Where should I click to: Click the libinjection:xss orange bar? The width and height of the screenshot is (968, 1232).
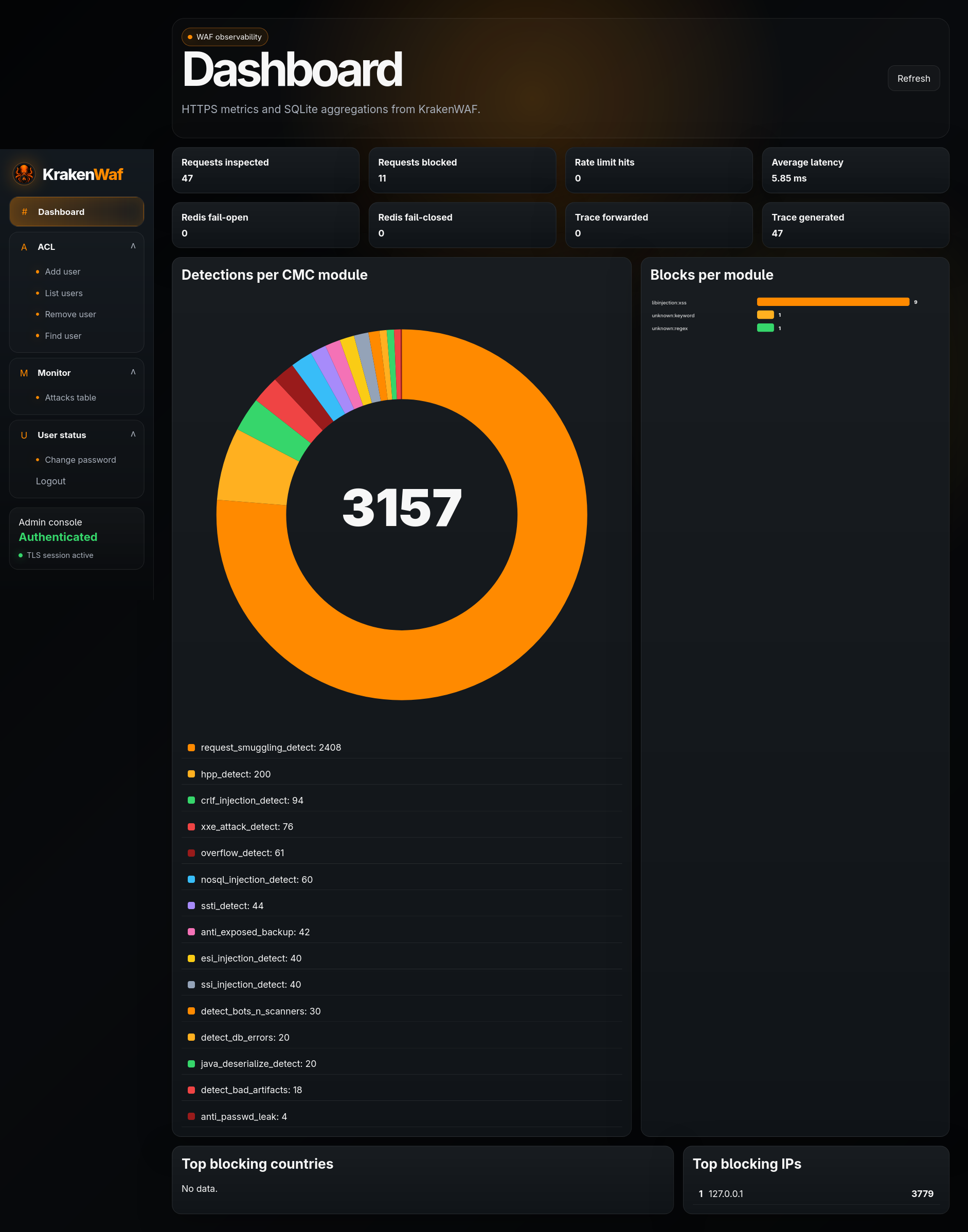(x=833, y=302)
